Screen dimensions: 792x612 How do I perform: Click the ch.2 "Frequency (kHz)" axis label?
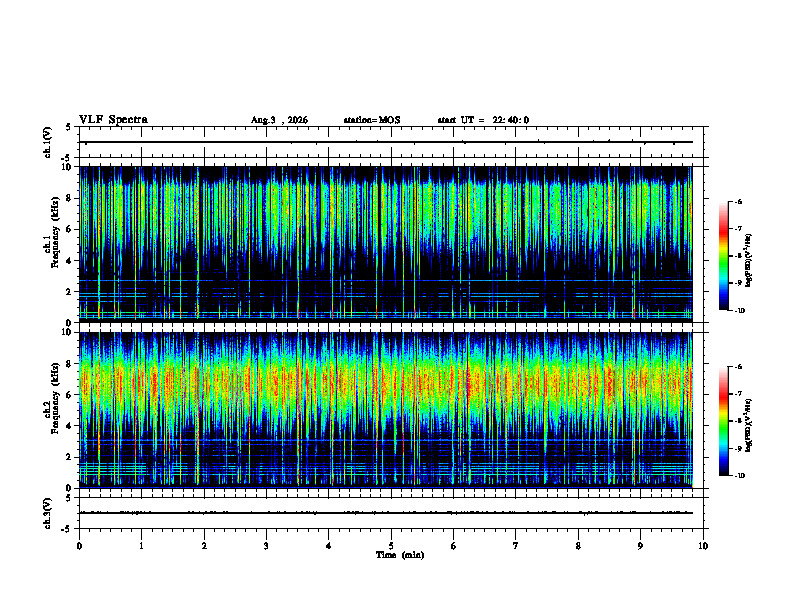pos(55,398)
